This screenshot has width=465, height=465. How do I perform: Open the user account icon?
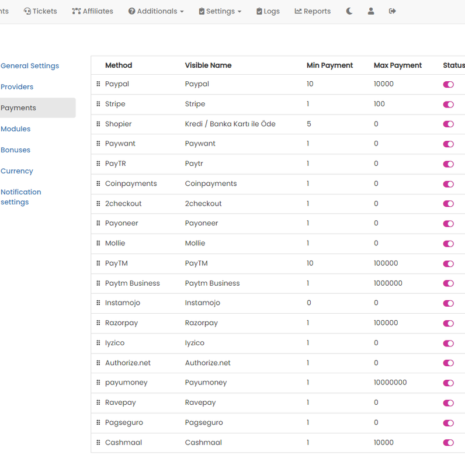(371, 11)
